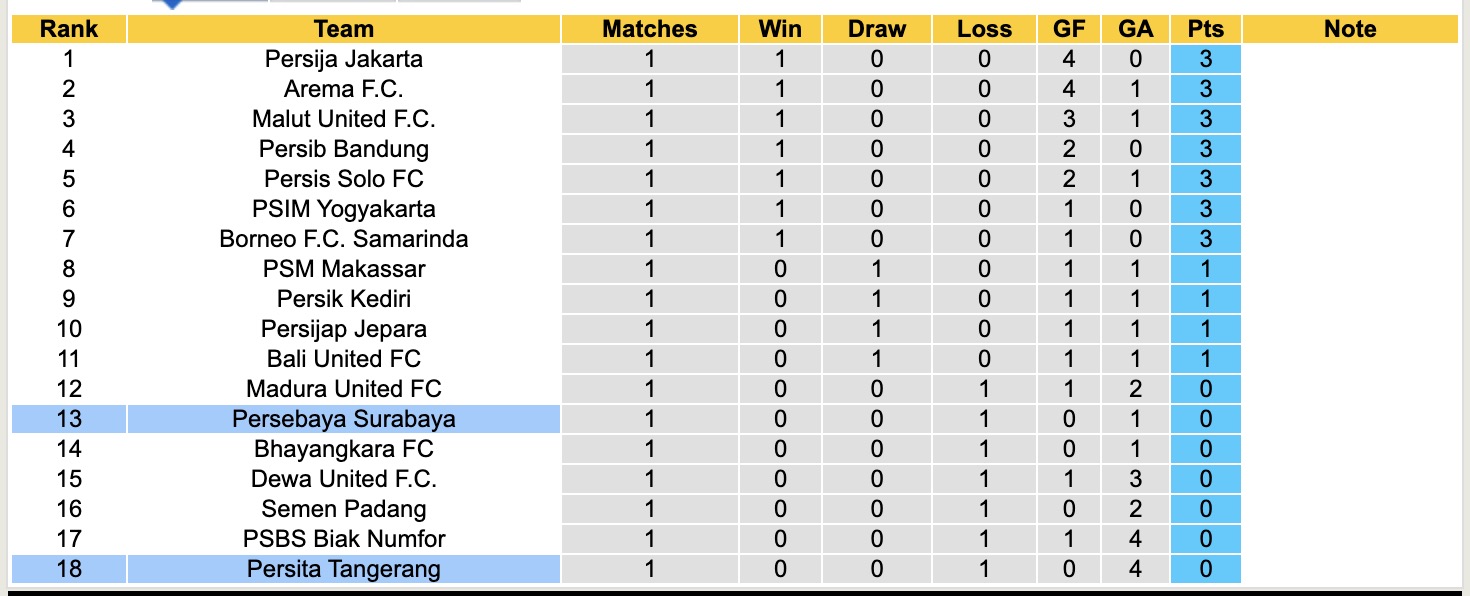Click the Team column header

tap(343, 29)
